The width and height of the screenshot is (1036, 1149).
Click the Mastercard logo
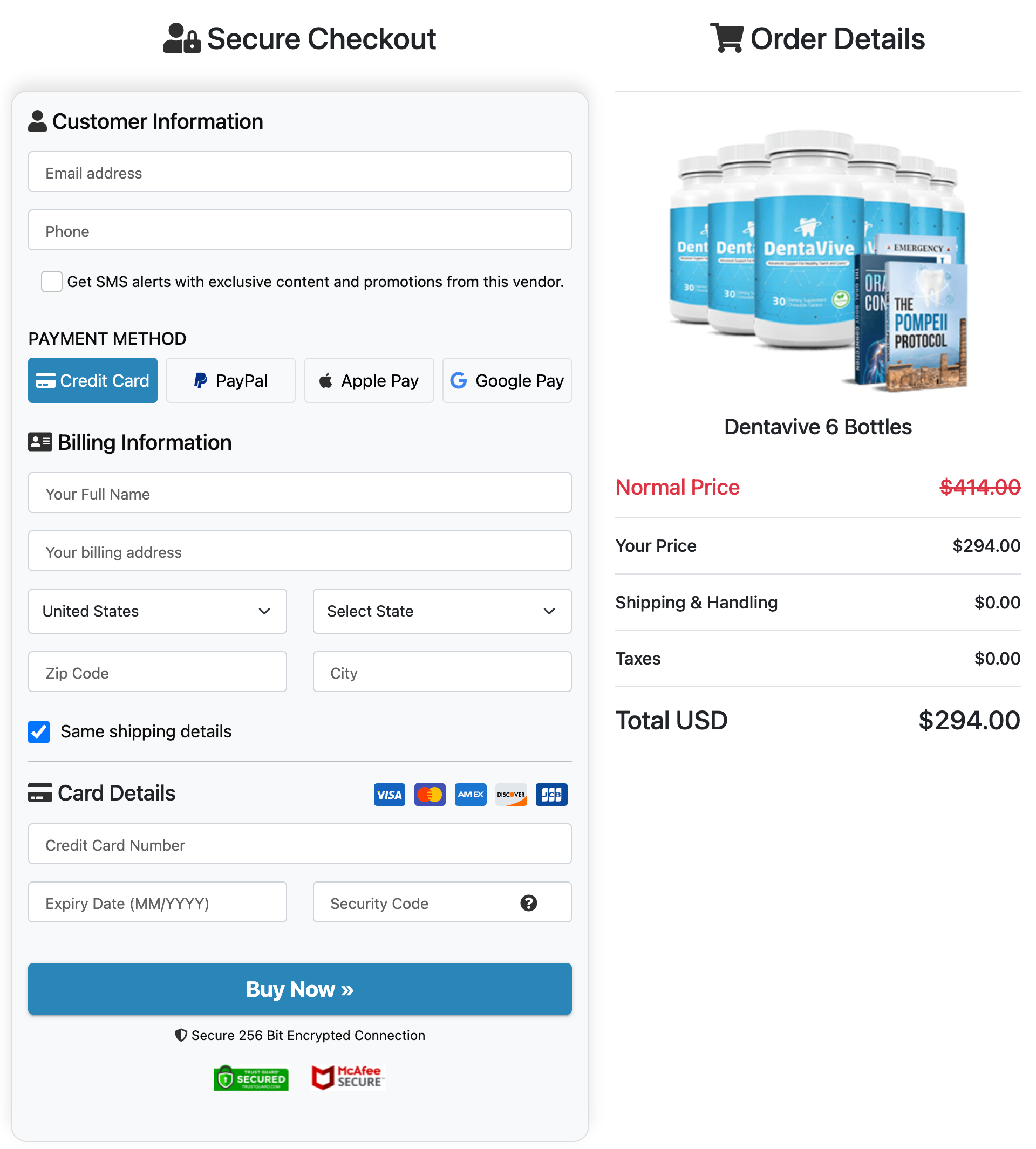(x=430, y=795)
